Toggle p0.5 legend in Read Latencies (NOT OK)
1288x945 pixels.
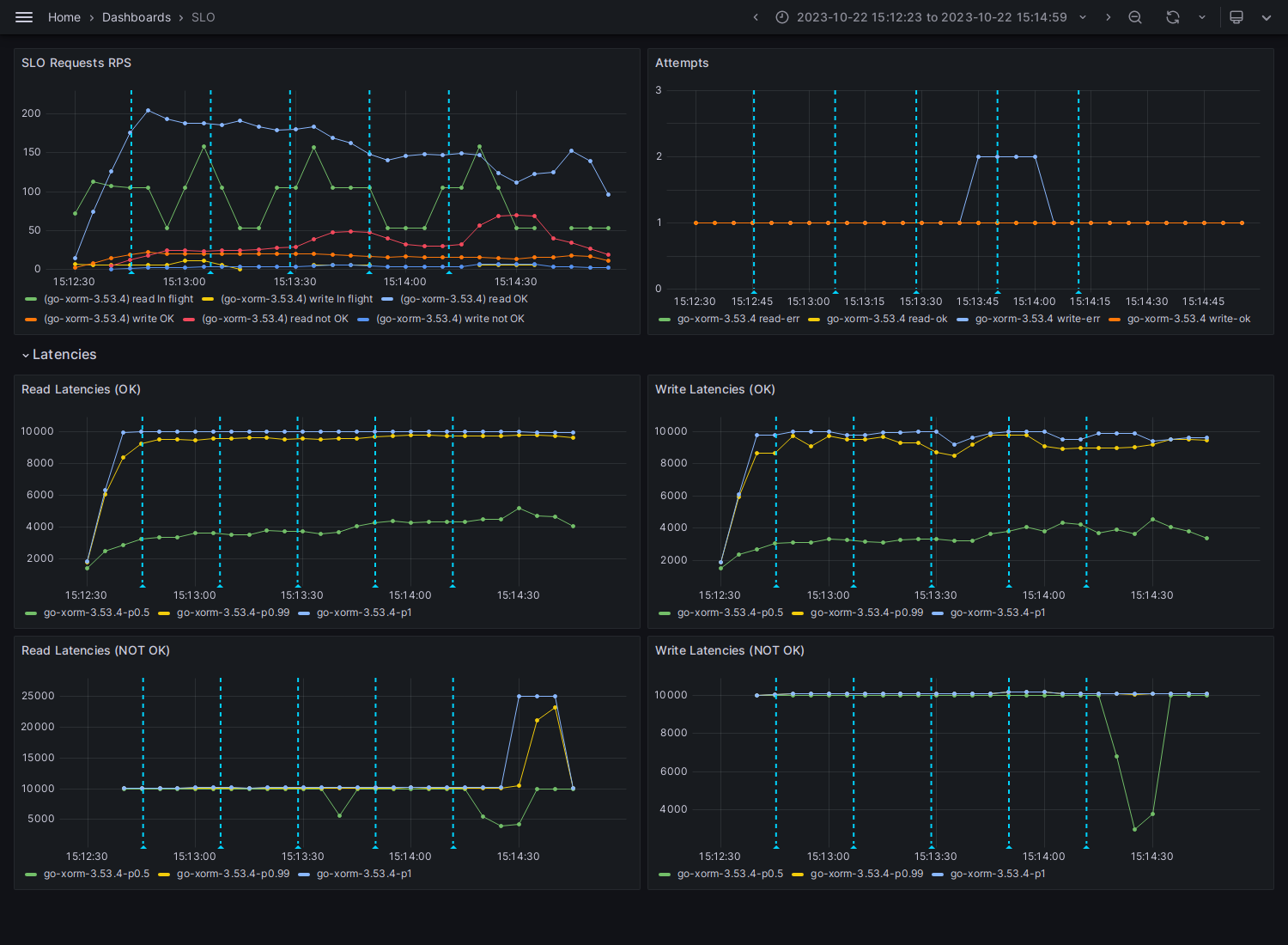tap(96, 874)
